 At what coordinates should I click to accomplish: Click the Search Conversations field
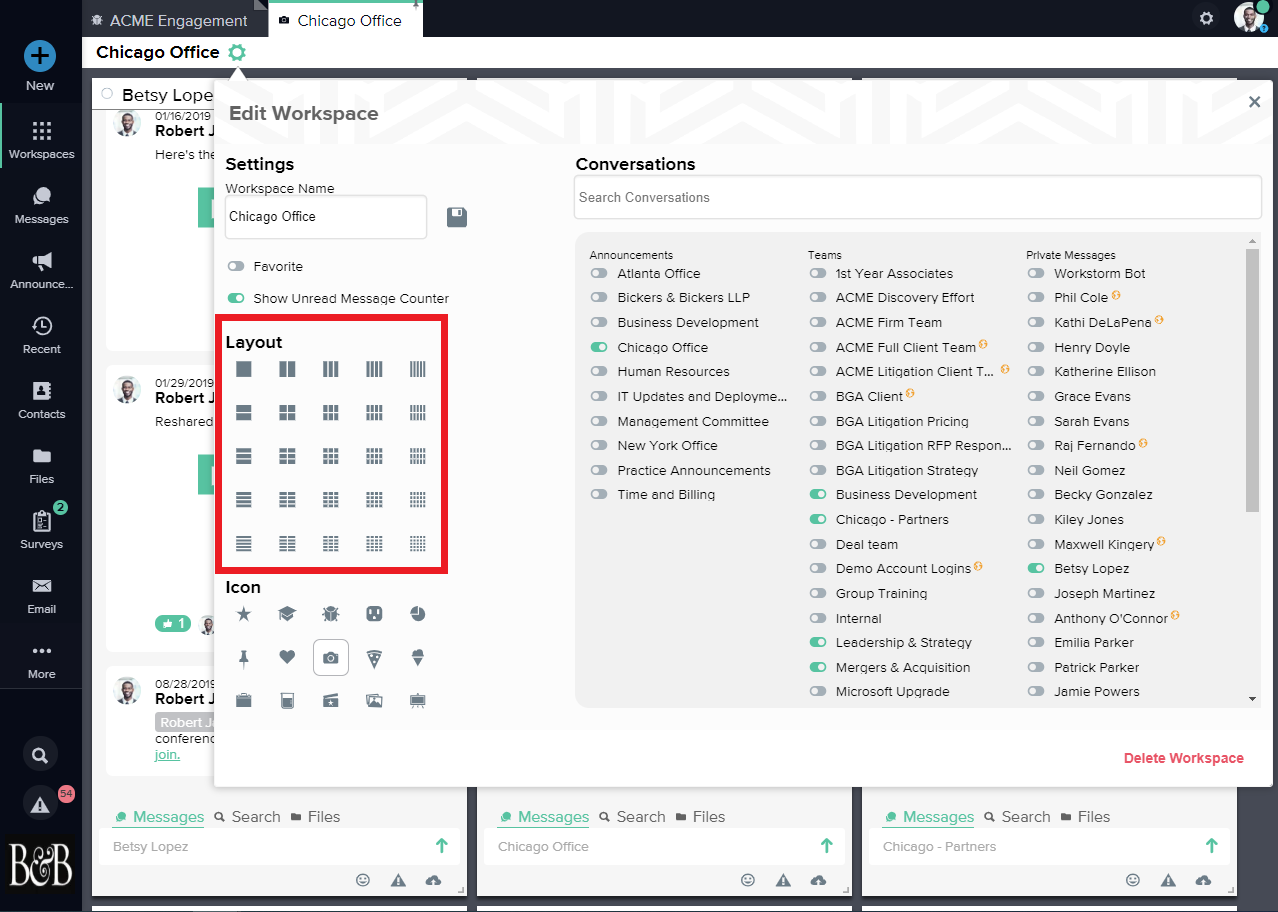point(917,197)
